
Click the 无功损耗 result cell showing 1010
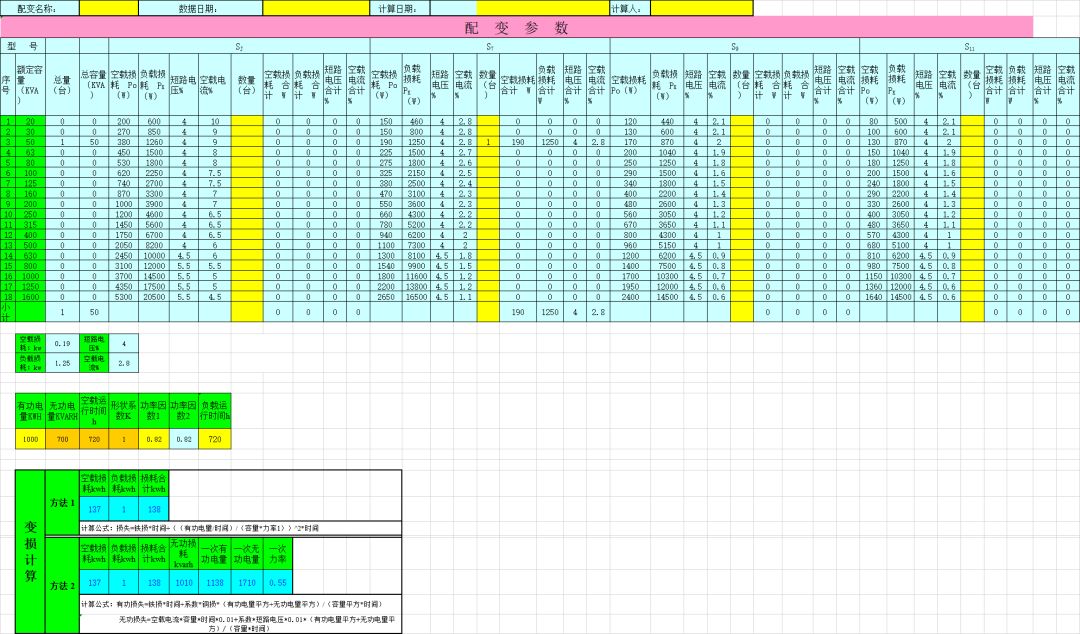(x=184, y=582)
